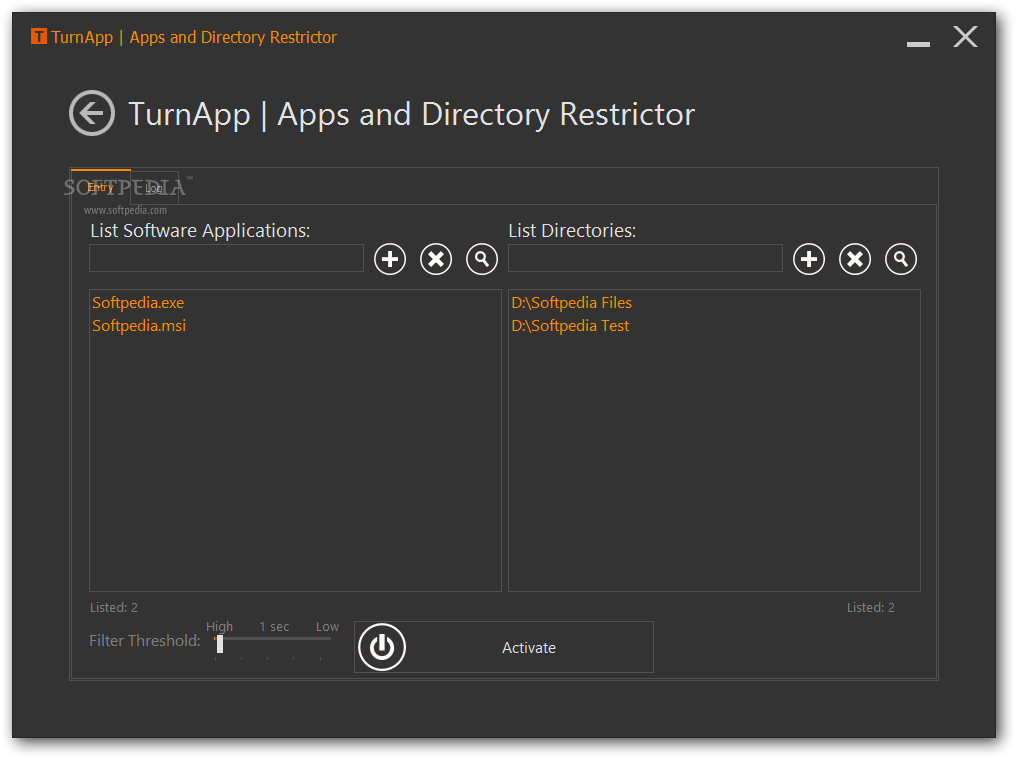Add a directory with plus icon
The height and width of the screenshot is (758, 1016).
[809, 259]
